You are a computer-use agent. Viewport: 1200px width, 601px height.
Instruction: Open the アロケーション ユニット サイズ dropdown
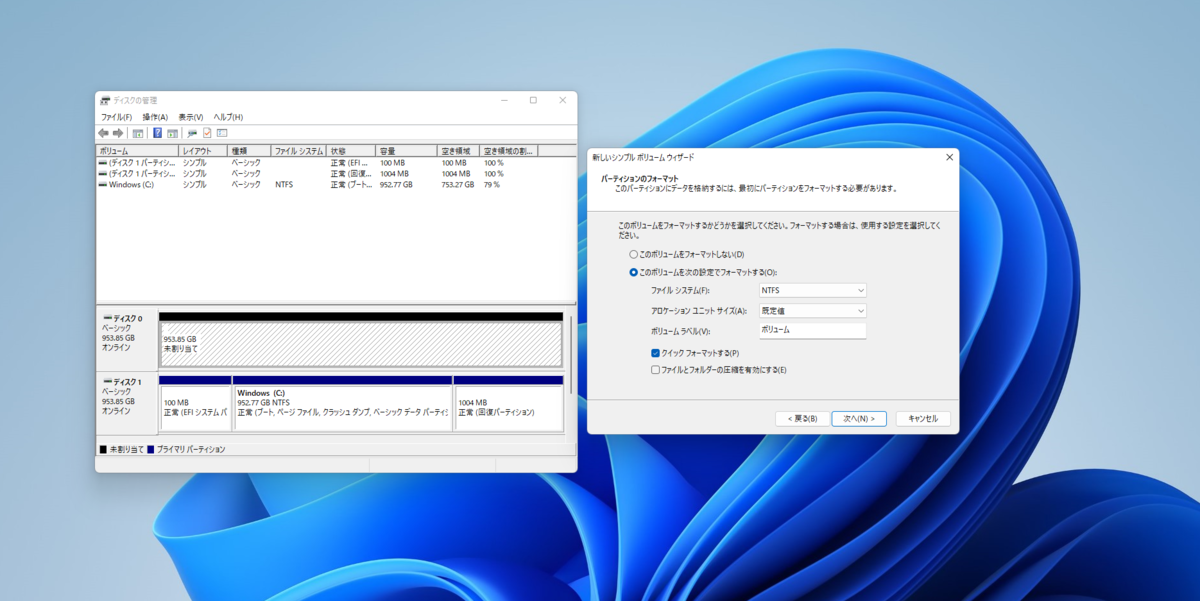coord(812,310)
